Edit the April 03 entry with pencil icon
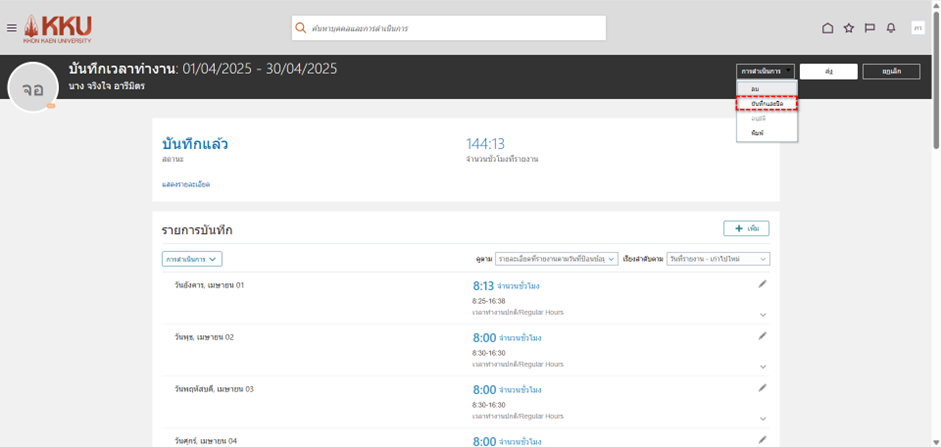This screenshot has height=447, width=941. coord(762,388)
